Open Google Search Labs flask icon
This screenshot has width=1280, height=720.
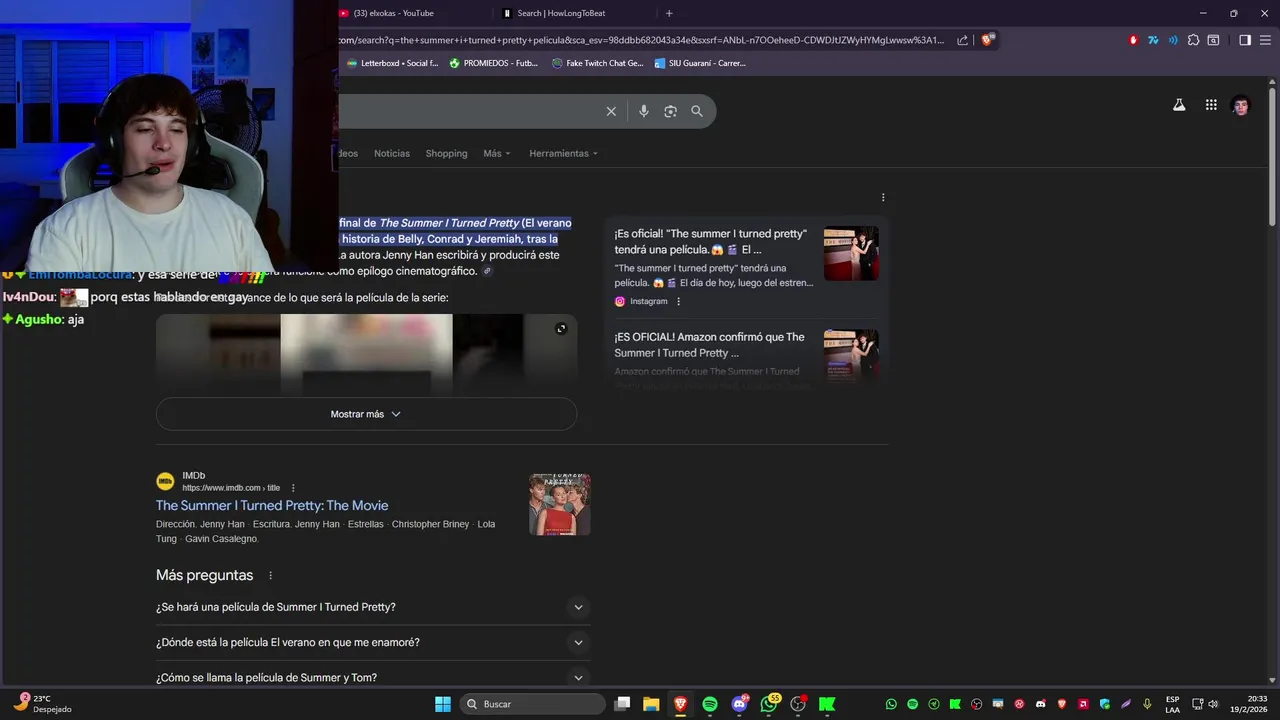tap(1179, 105)
